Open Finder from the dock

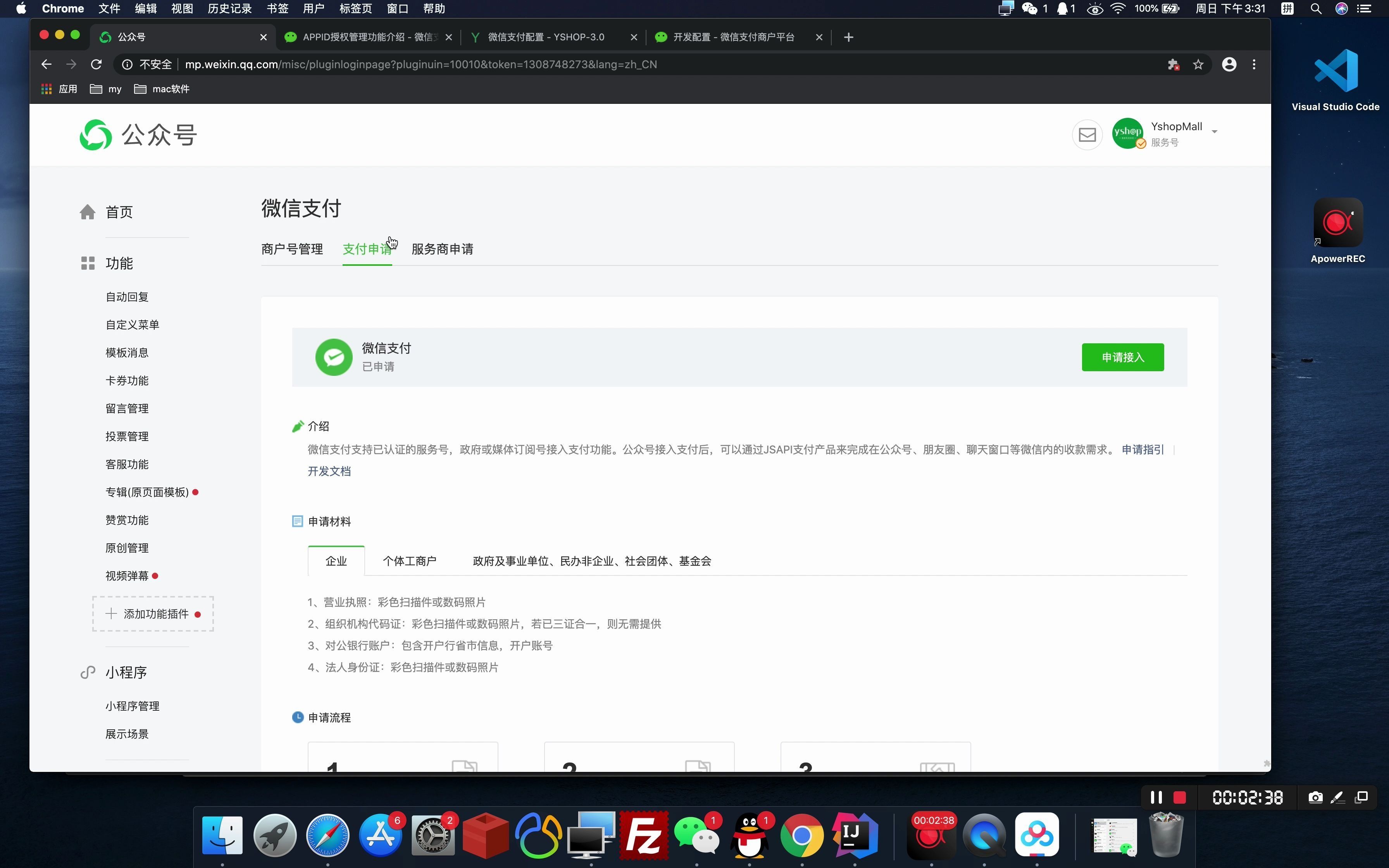point(222,835)
